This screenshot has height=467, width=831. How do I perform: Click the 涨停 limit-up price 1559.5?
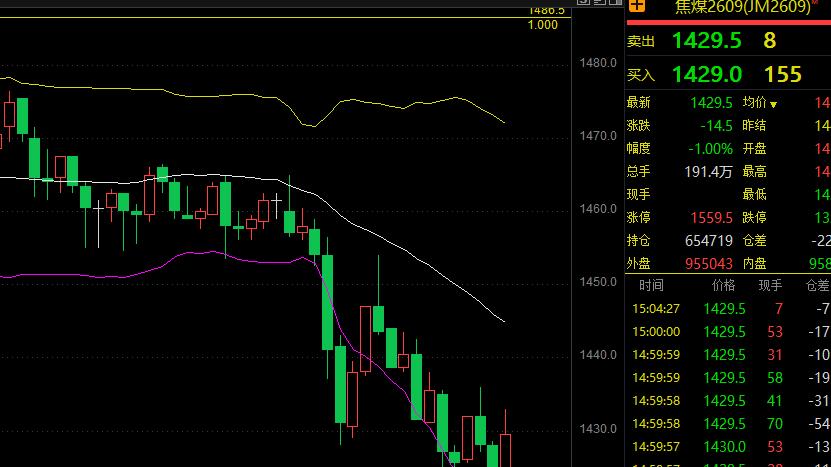click(711, 218)
